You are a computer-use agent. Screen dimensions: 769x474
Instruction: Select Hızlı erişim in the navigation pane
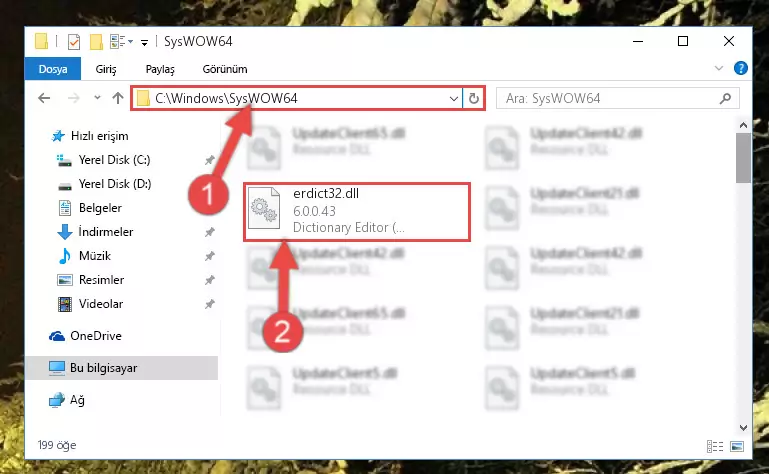[100, 136]
